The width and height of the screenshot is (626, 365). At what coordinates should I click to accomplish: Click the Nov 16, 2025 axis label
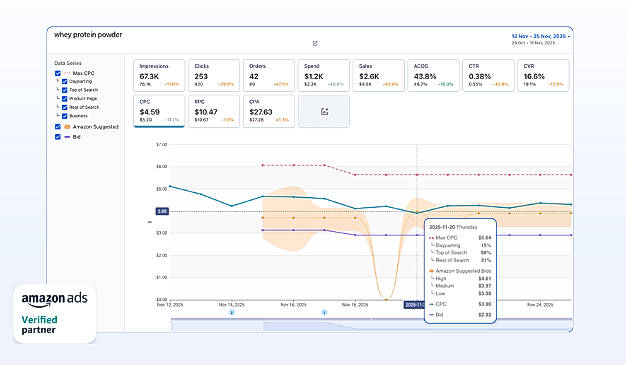pos(293,305)
